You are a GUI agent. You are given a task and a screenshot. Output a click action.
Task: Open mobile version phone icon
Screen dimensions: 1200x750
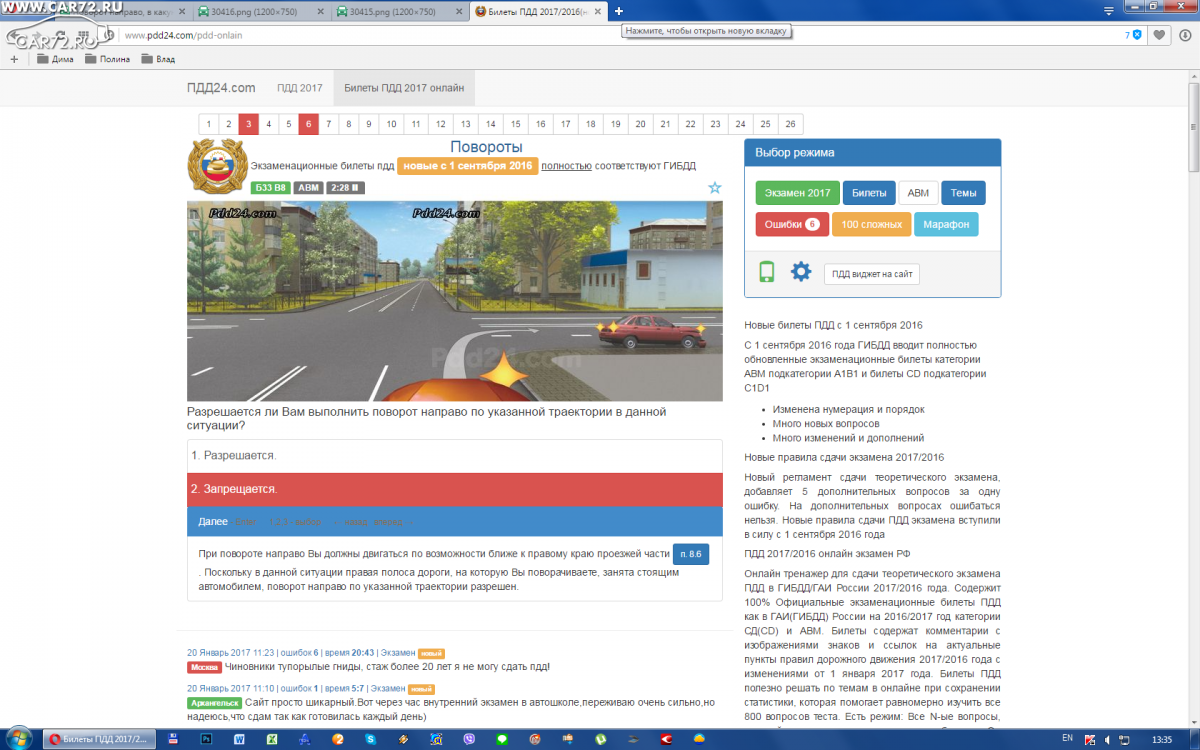[x=767, y=271]
